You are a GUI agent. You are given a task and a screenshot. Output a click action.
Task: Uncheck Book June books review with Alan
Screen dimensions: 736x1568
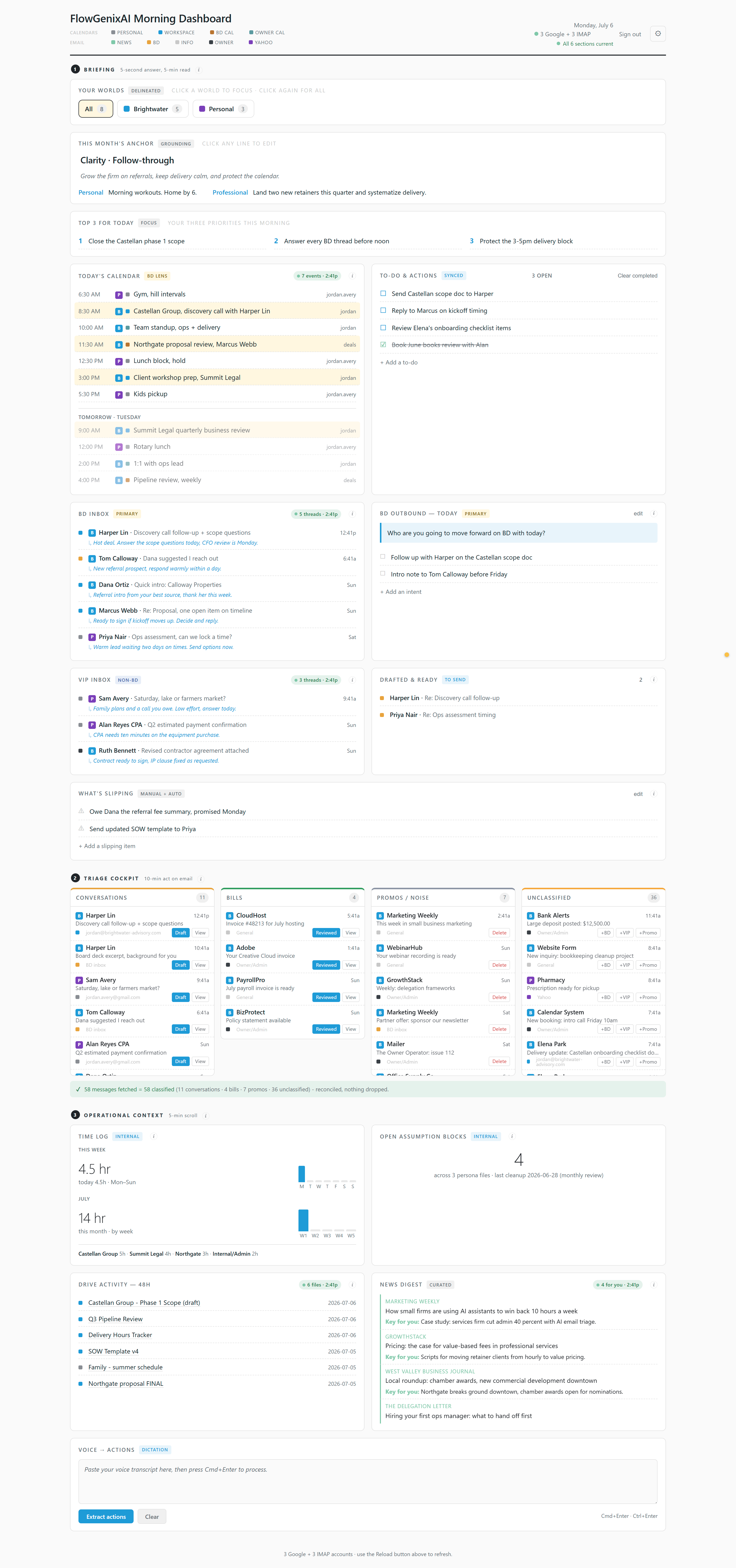tap(383, 345)
